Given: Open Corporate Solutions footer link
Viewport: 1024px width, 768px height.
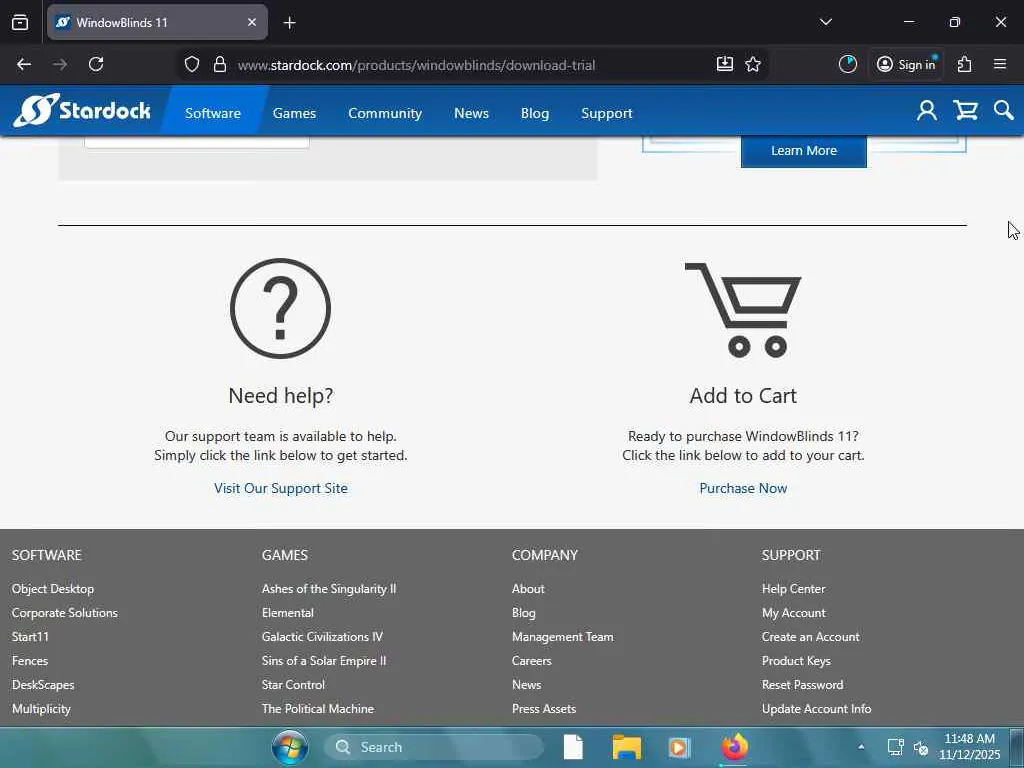Looking at the screenshot, I should 65,613.
